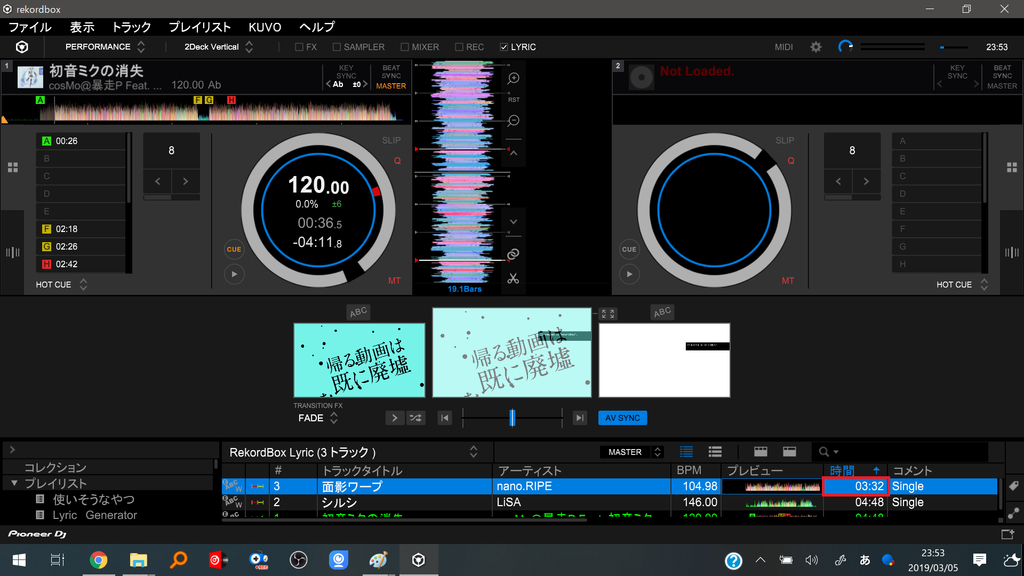The image size is (1024, 576).
Task: Click deck 1 play button
Action: tap(234, 274)
